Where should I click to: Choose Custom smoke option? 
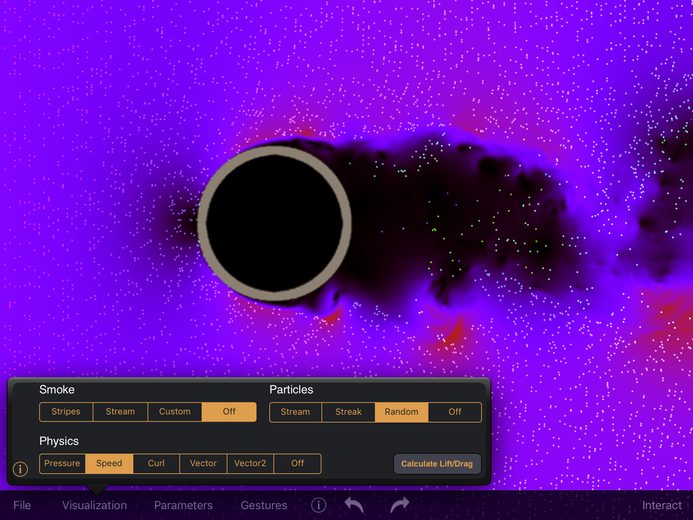(x=175, y=412)
